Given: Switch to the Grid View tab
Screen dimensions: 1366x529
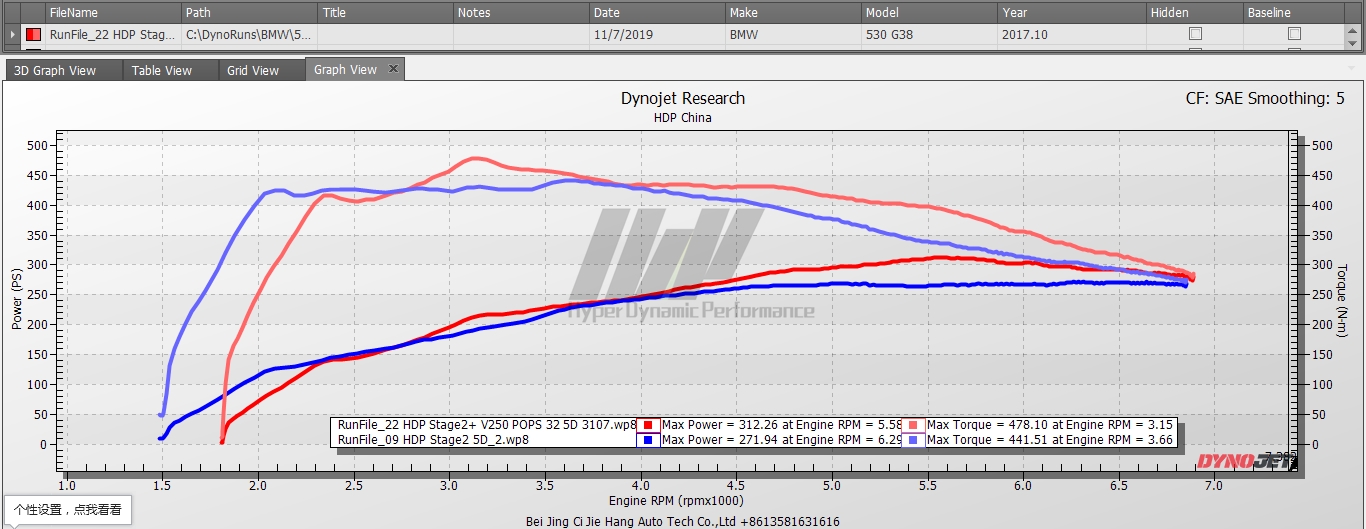Looking at the screenshot, I should tap(252, 70).
